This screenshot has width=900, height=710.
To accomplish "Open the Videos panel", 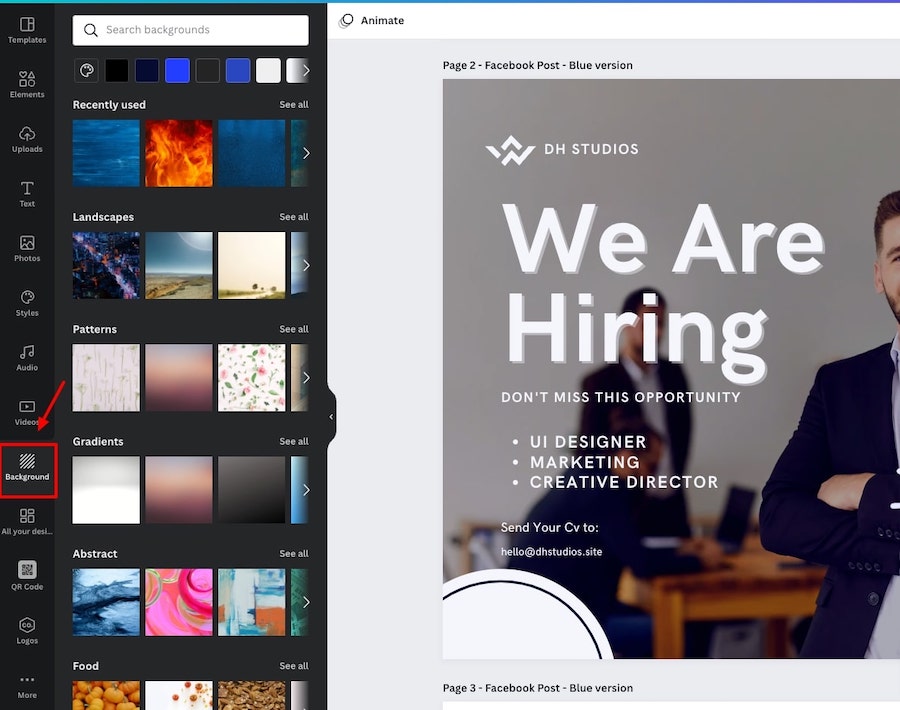I will (27, 413).
